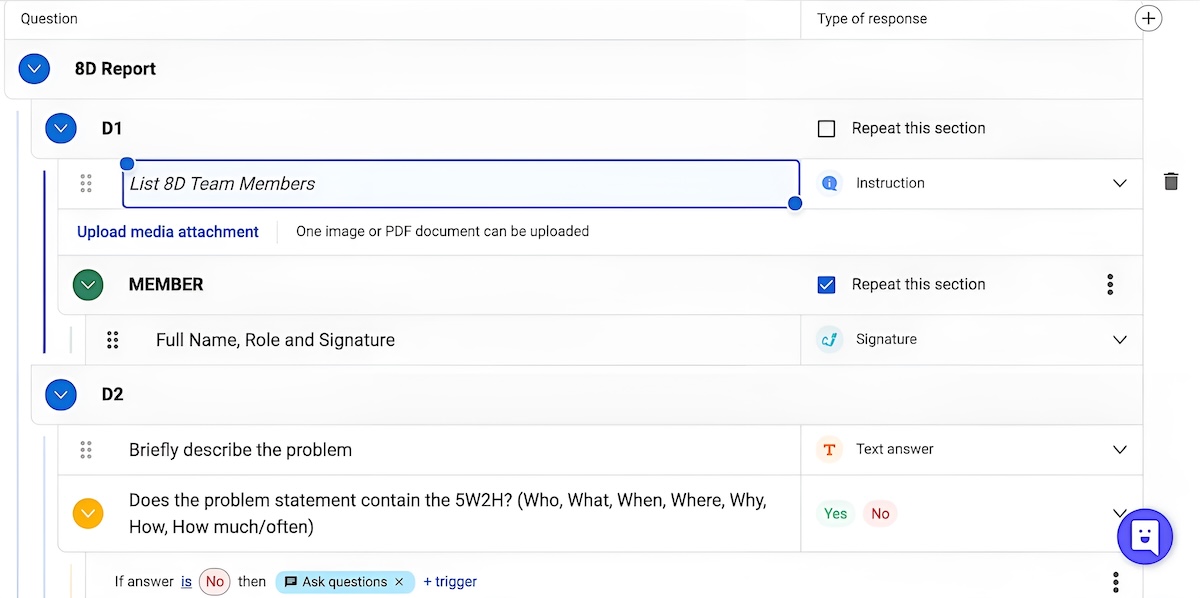Collapse the 8D Report section
The image size is (1200, 598).
[x=34, y=69]
